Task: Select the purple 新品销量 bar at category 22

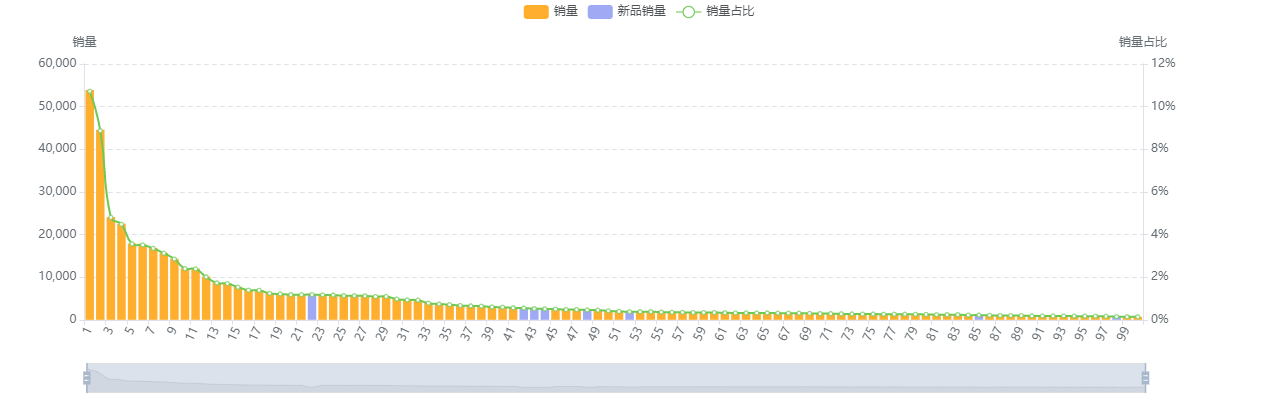Action: pyautogui.click(x=312, y=307)
